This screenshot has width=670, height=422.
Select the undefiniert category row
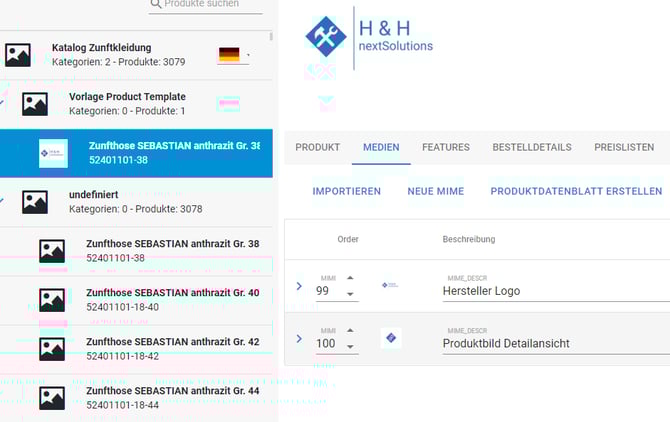[136, 202]
